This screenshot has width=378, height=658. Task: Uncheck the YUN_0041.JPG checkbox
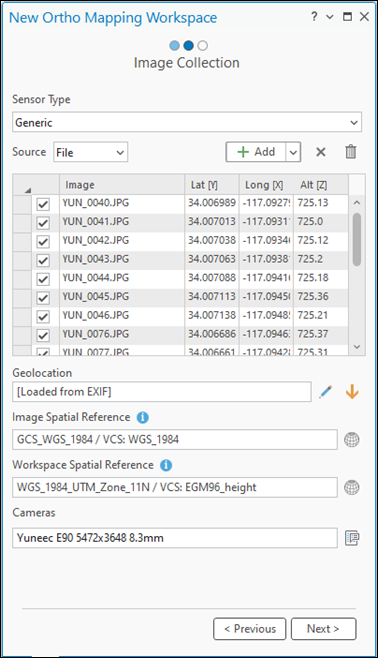pos(43,223)
